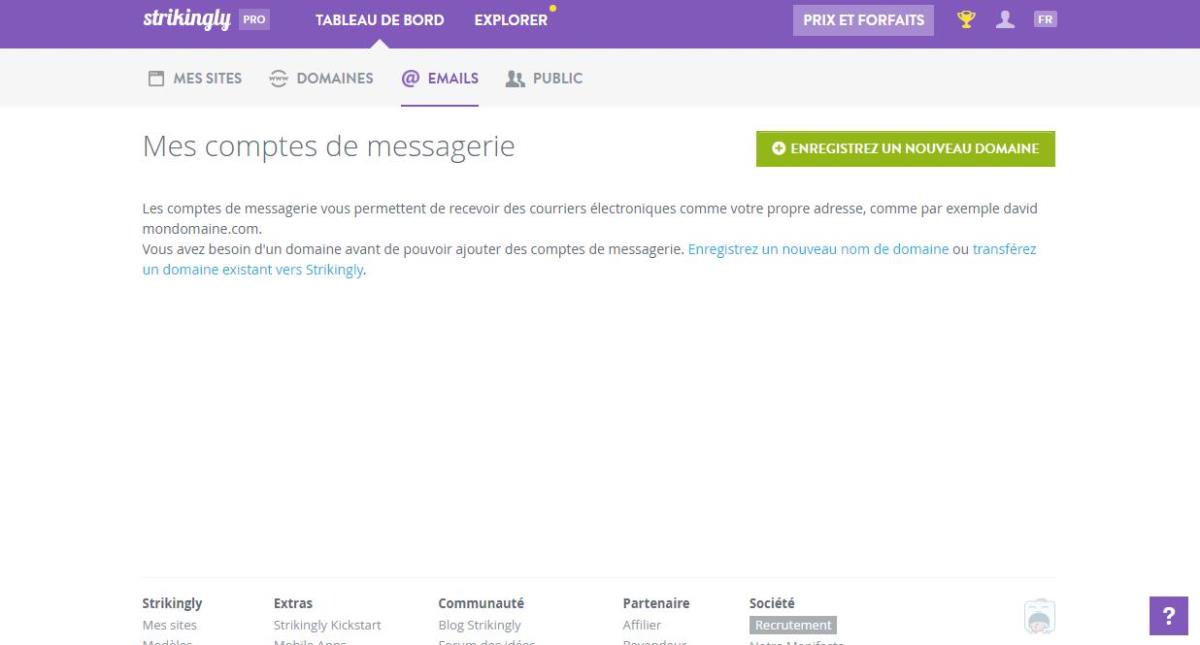Click Enregistrez un nouveau domaine button
Screen dimensions: 1200x645
coord(905,148)
